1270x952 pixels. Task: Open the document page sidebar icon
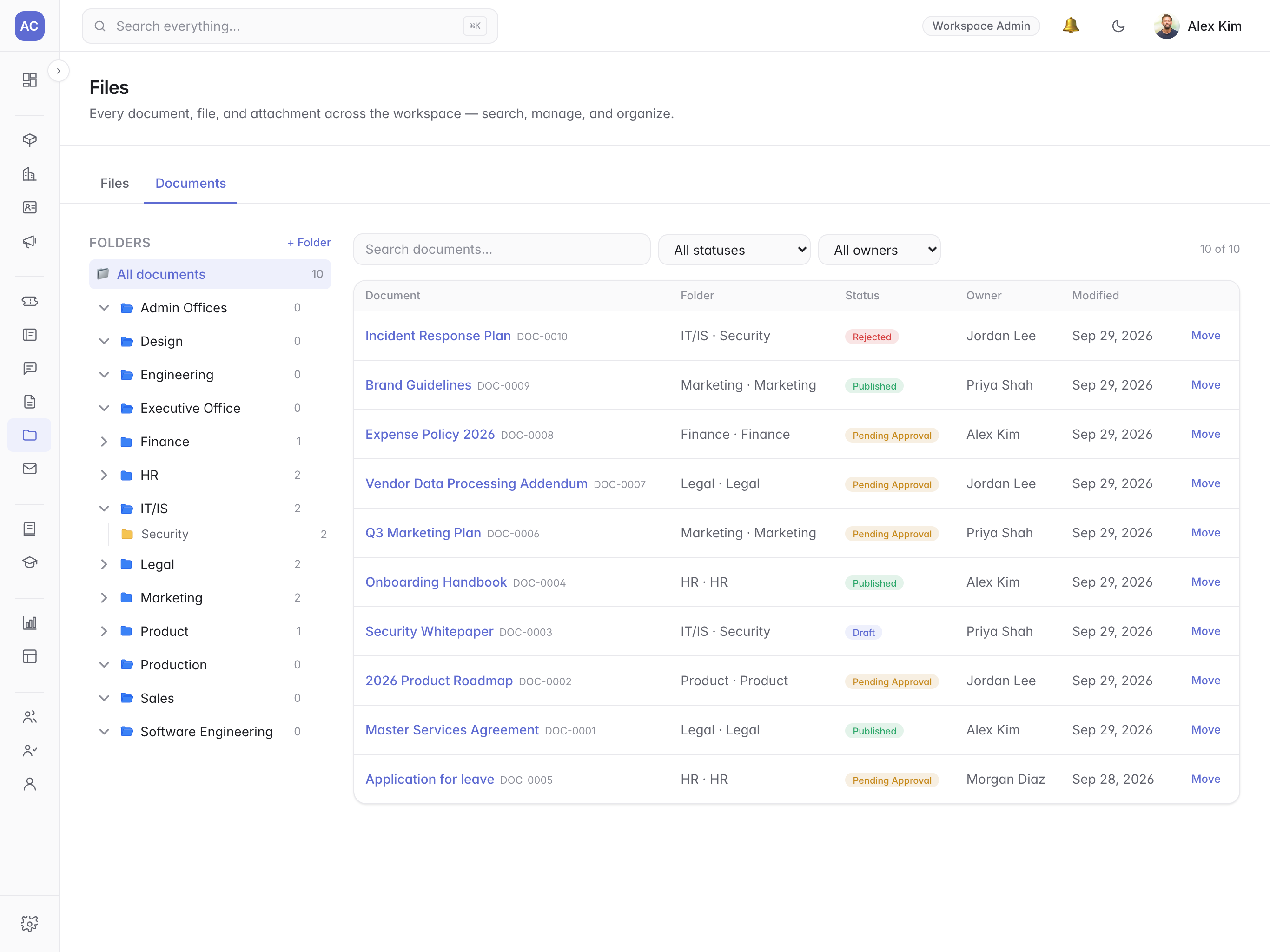pos(29,401)
